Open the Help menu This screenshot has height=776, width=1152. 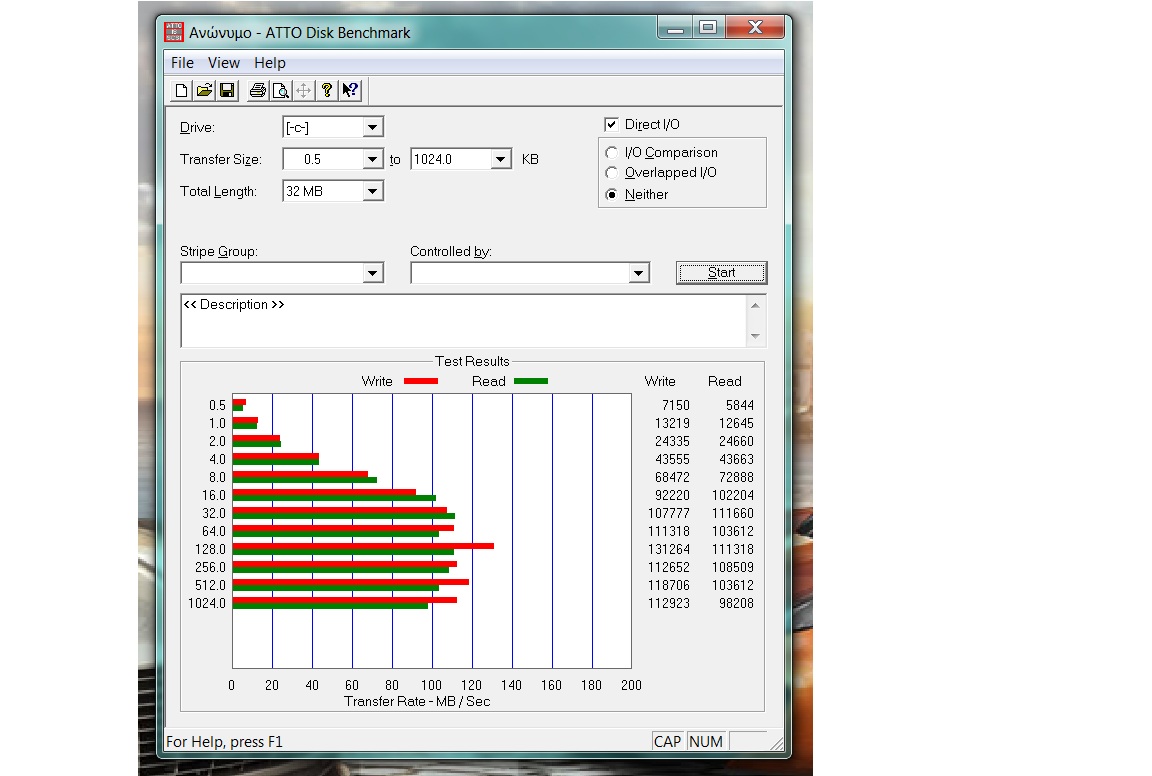tap(270, 63)
